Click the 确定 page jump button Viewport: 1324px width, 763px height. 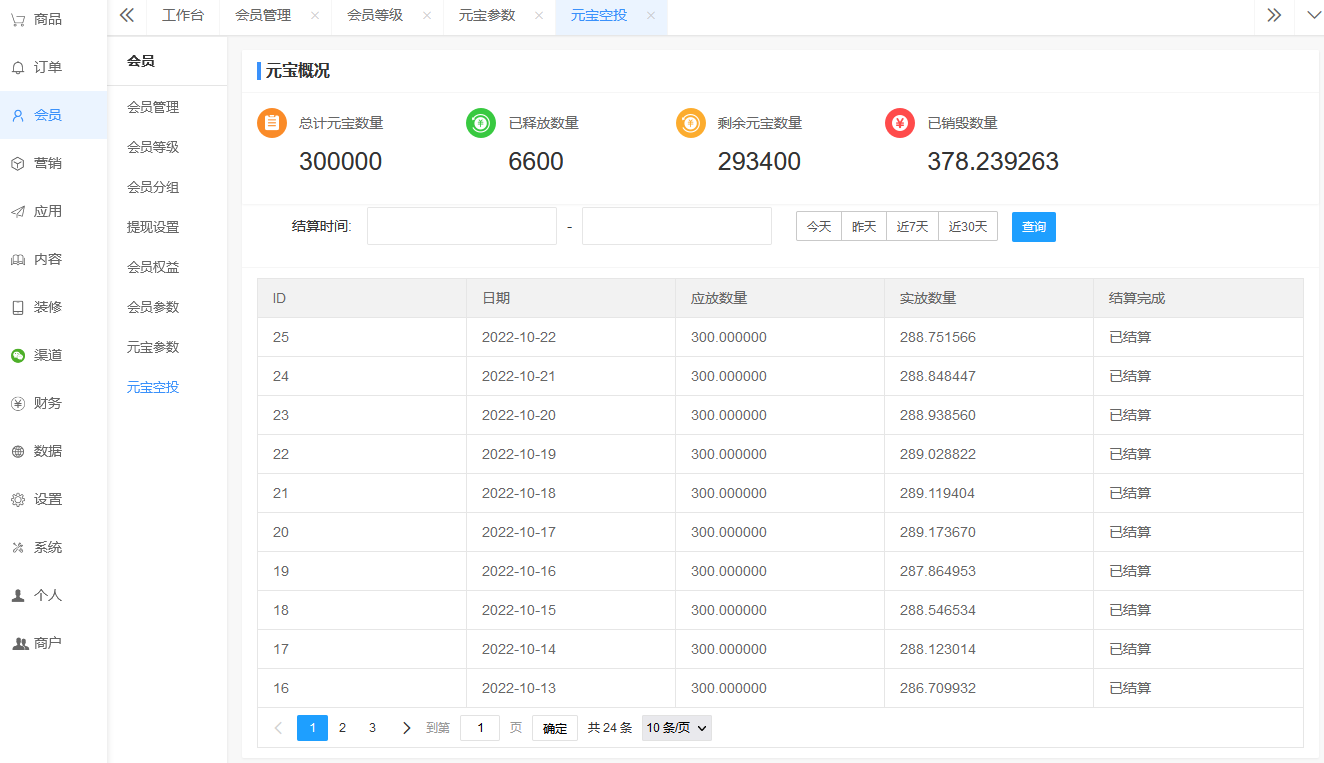coord(555,728)
